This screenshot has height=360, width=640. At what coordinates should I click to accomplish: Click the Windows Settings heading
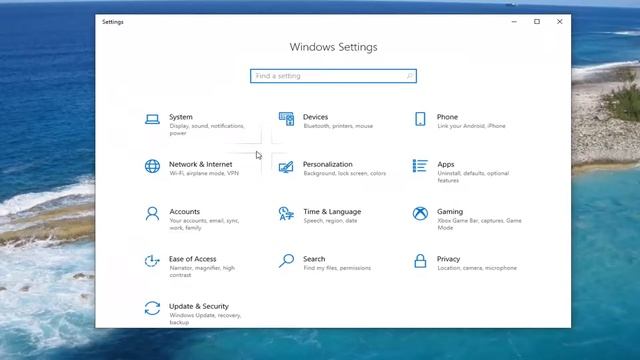tap(333, 47)
